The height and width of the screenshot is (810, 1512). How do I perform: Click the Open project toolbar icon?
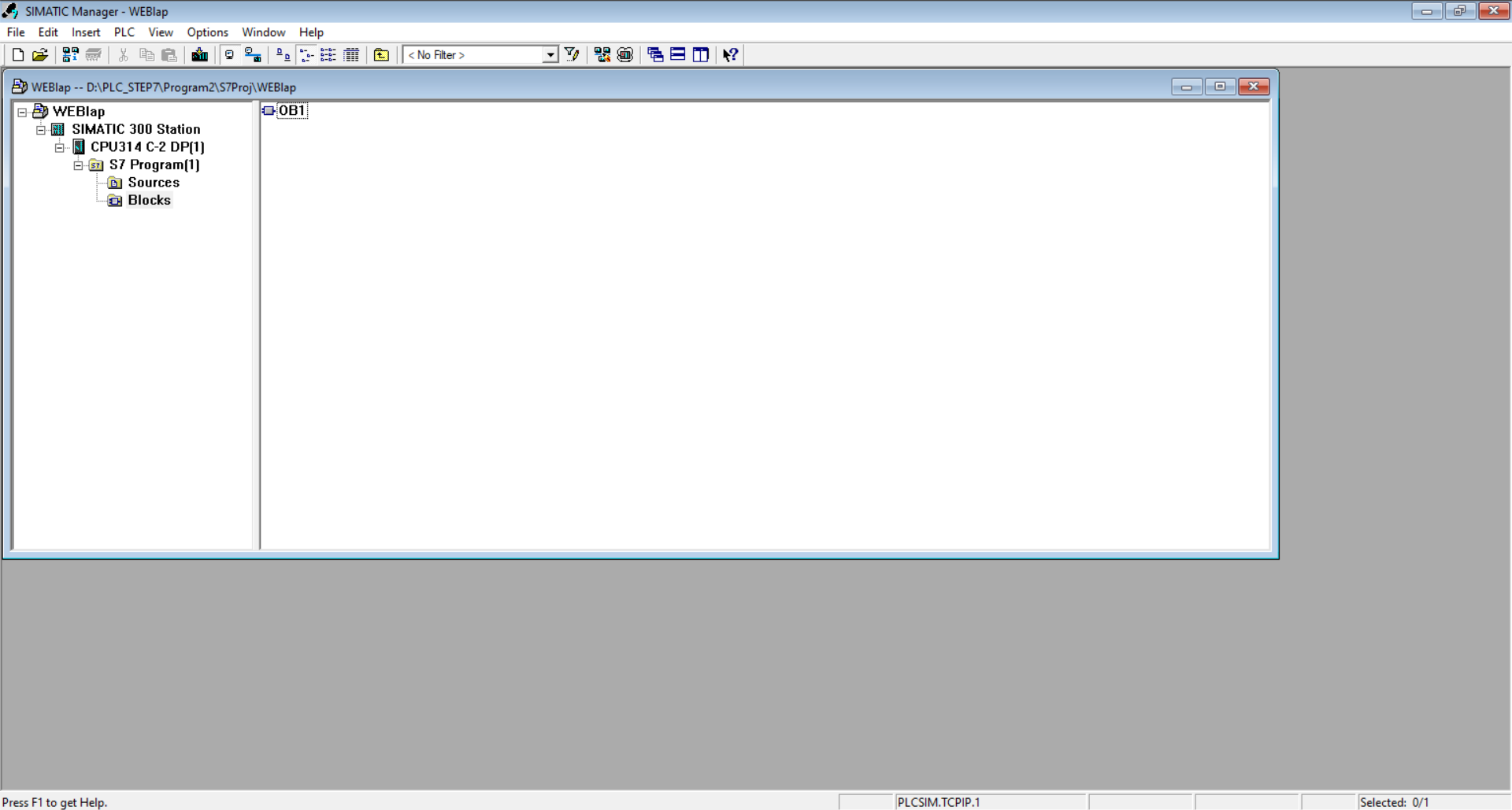[x=40, y=54]
